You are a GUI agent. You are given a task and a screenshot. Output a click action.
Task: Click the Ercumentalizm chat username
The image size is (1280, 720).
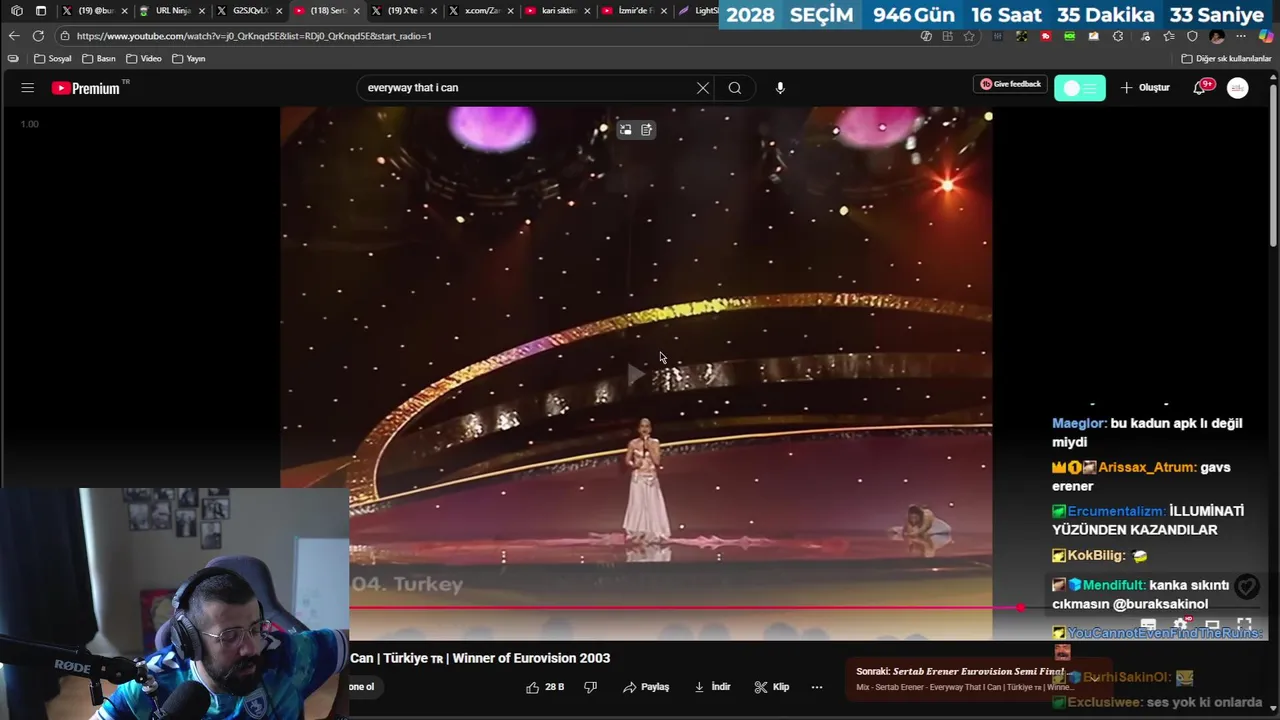coord(1116,511)
